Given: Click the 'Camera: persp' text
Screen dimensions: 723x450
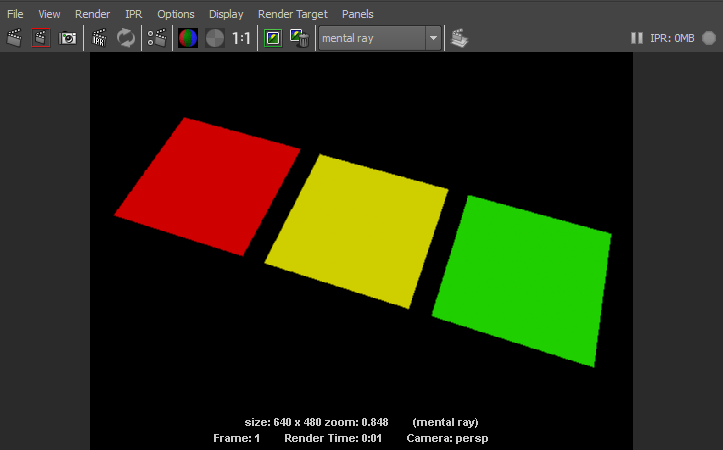Looking at the screenshot, I should coord(447,438).
